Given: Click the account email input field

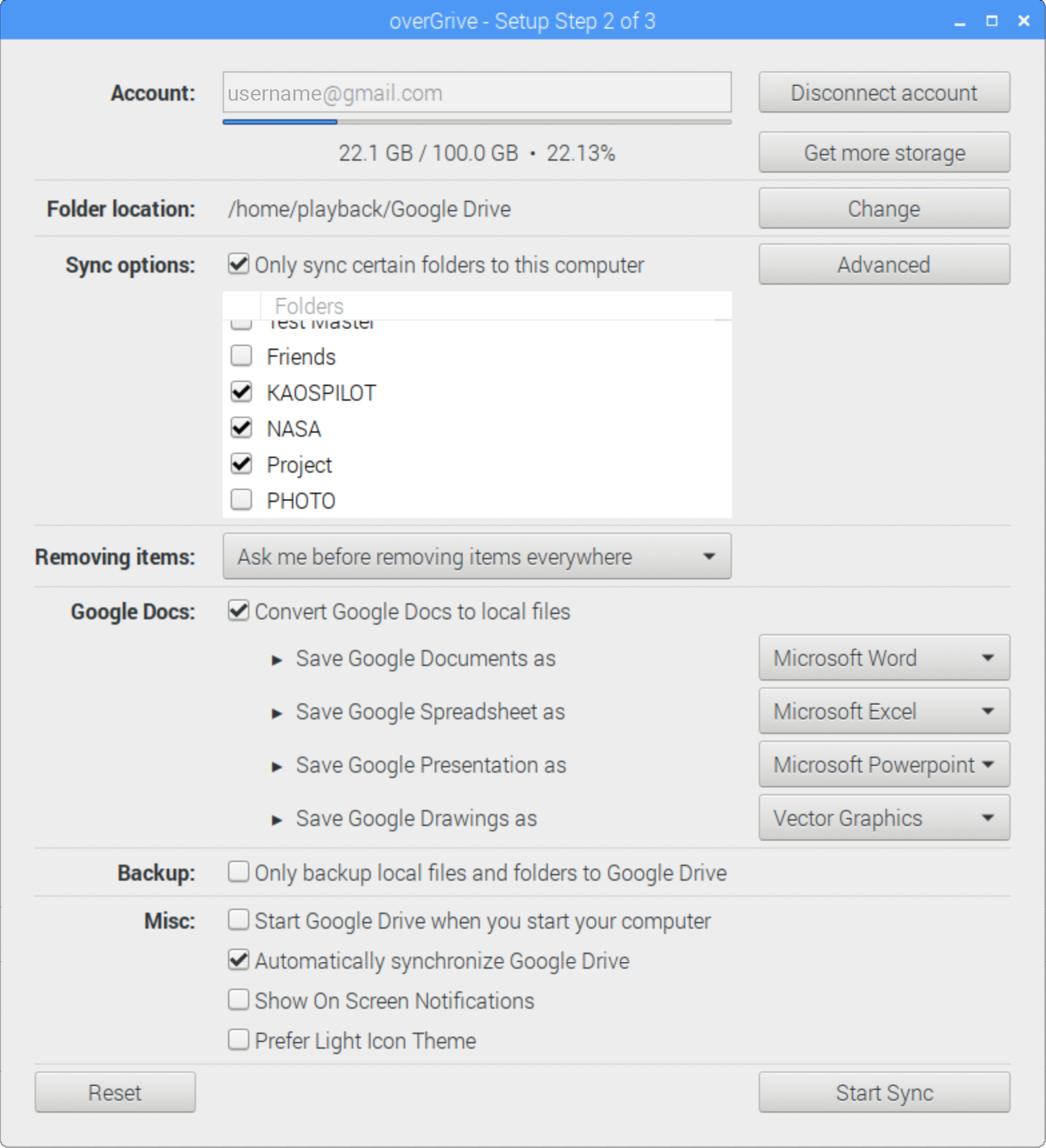Looking at the screenshot, I should tap(477, 93).
